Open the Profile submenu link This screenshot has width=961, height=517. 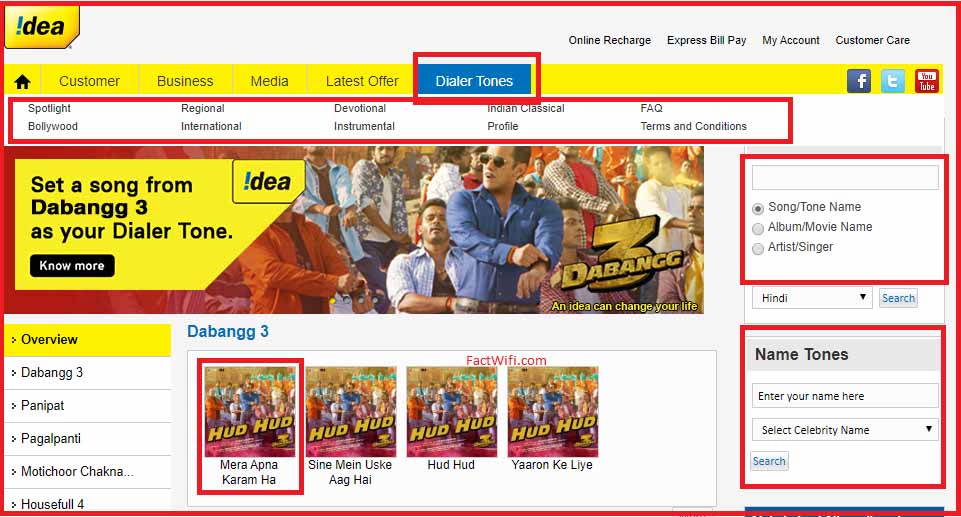coord(503,126)
